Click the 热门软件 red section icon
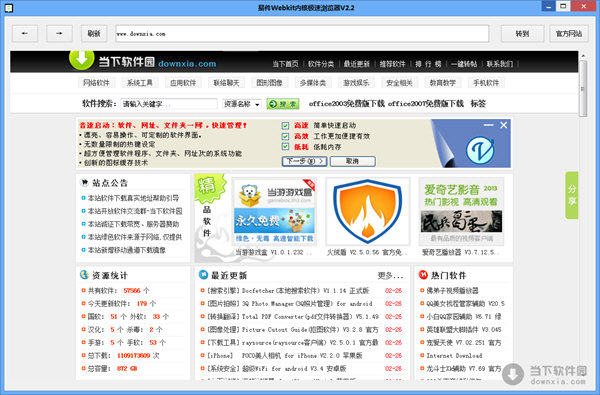This screenshot has height=395, width=600. pyautogui.click(x=423, y=275)
